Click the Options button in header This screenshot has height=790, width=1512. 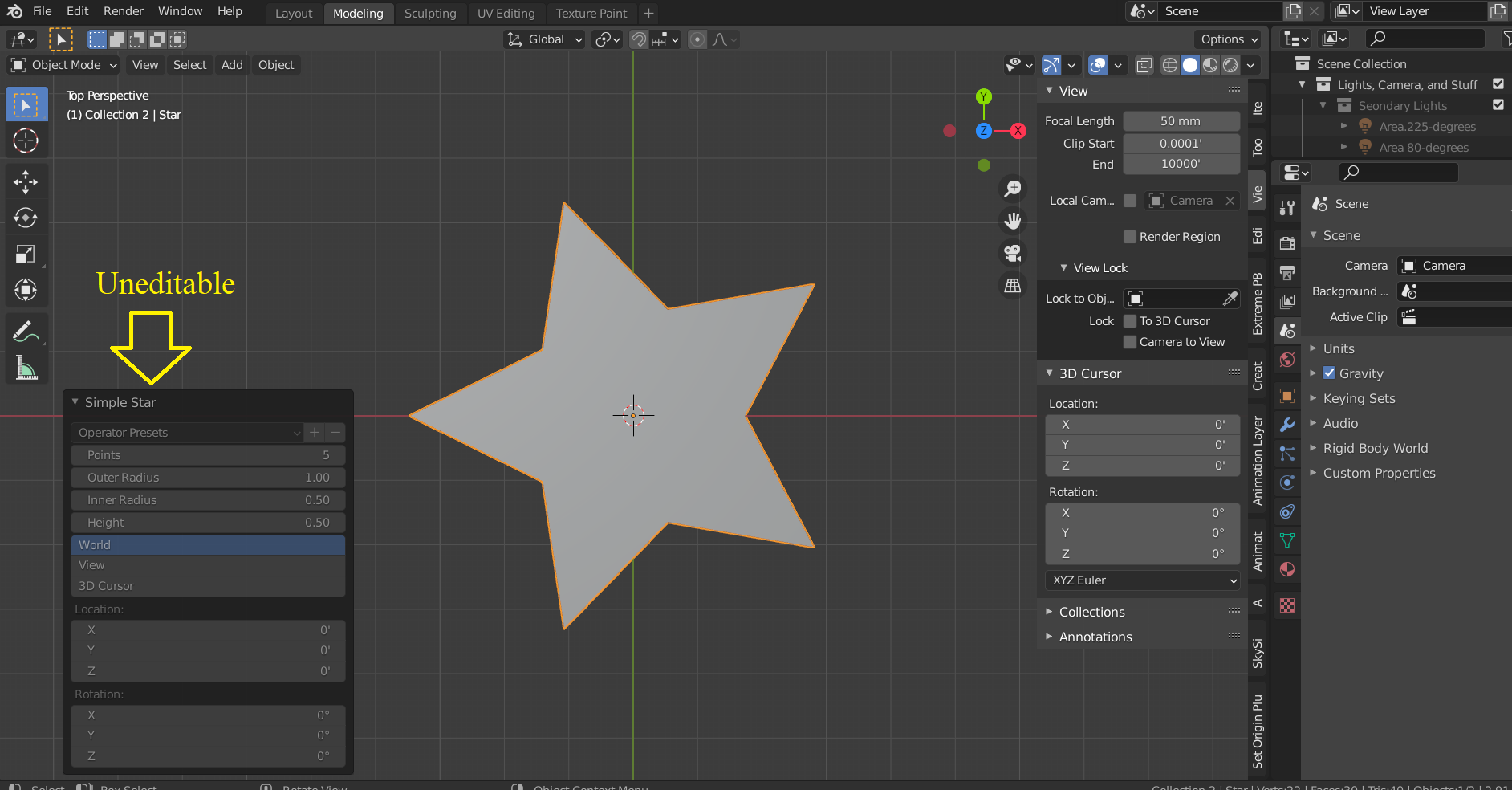(1229, 39)
